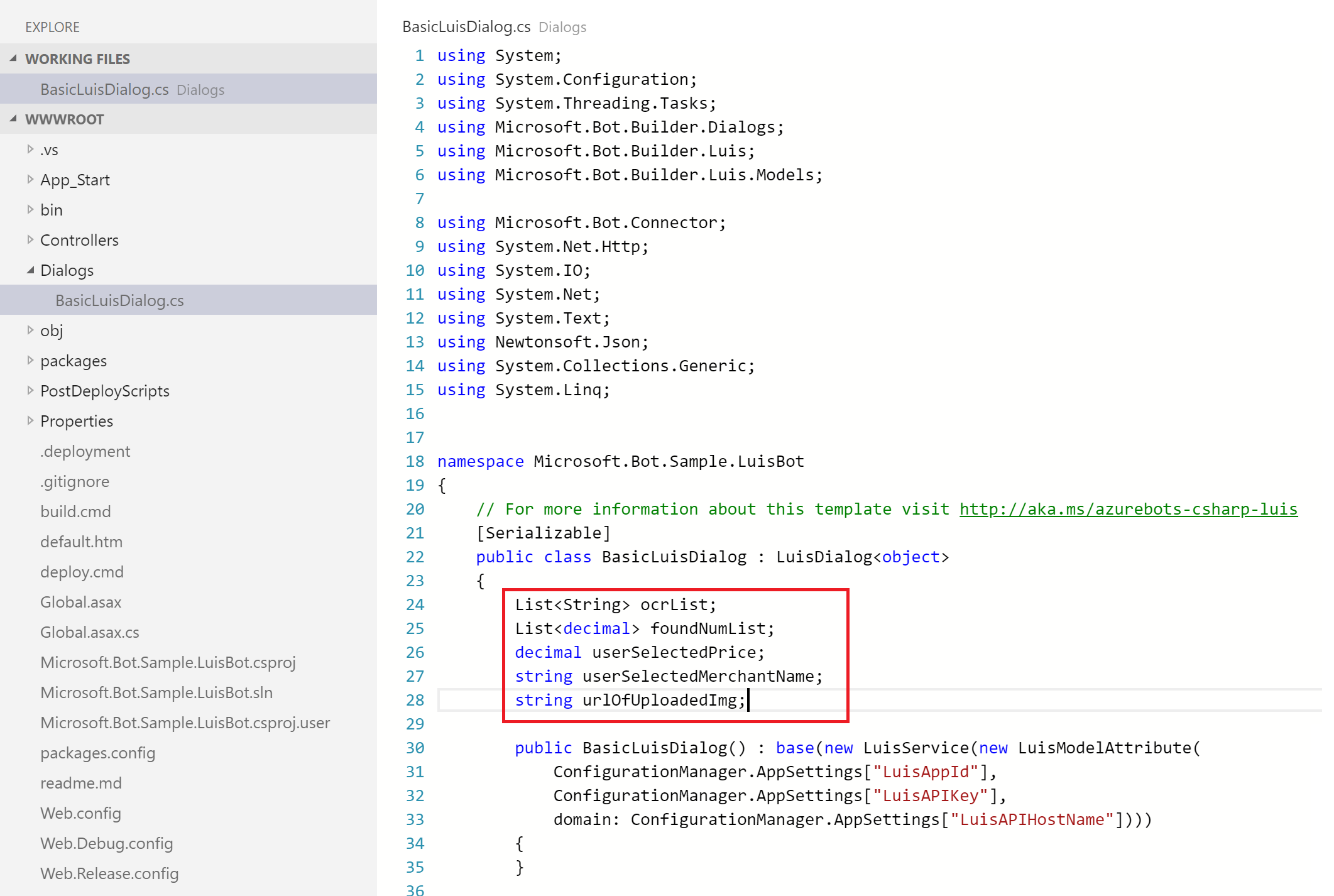This screenshot has height=896, width=1334.
Task: Open Web.config file
Action: pos(81,813)
